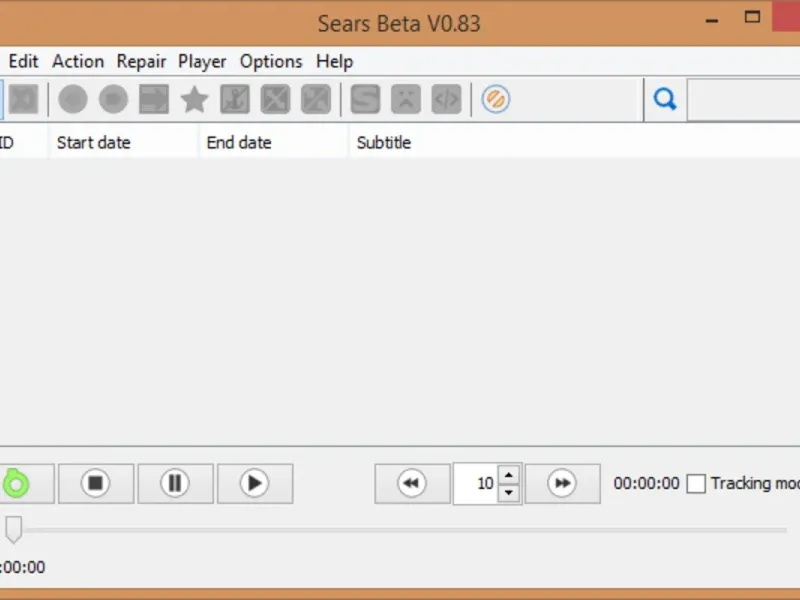800x600 pixels.
Task: Click the orange striped circle toolbar icon
Action: pos(495,99)
